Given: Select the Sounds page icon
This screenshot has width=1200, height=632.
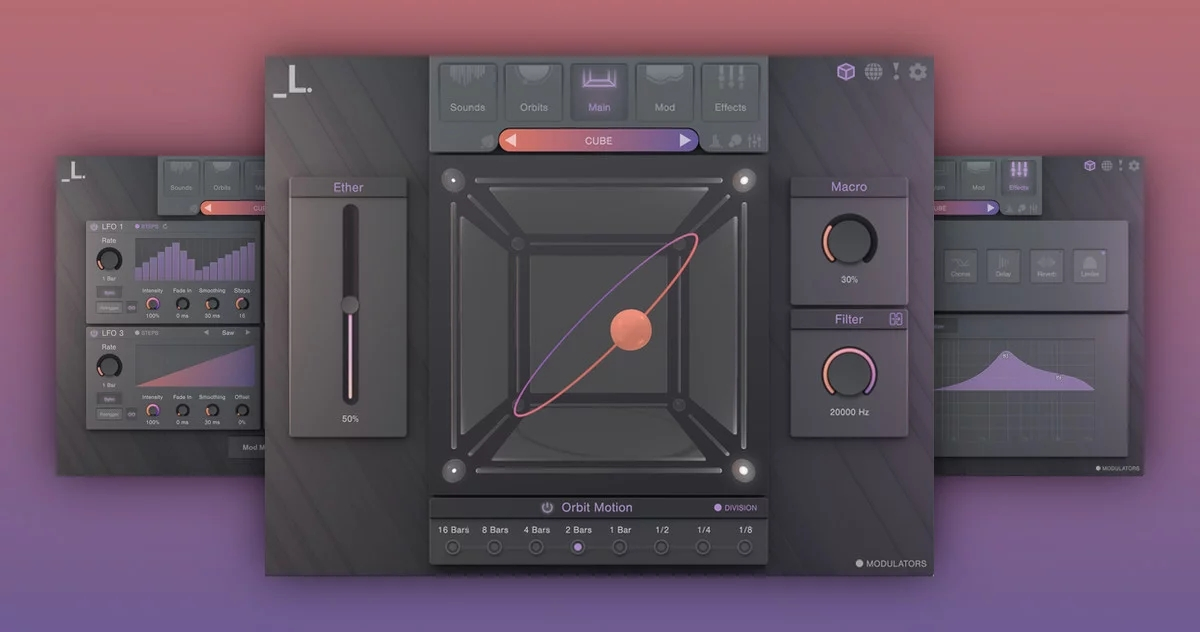Looking at the screenshot, I should coord(467,90).
